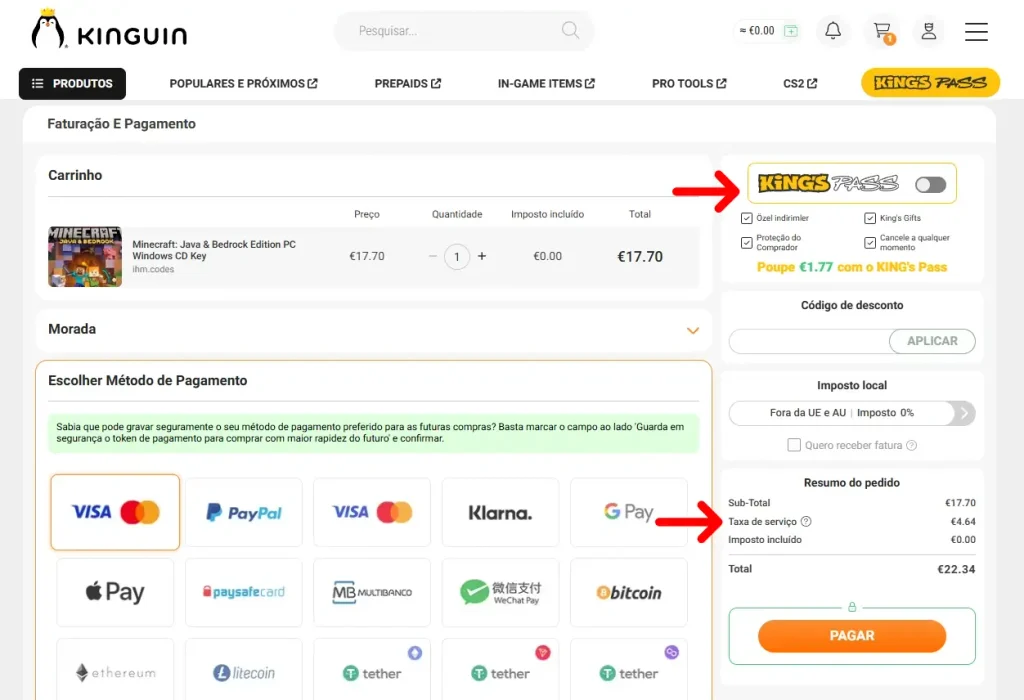
Task: Open the notifications bell
Action: (x=833, y=31)
